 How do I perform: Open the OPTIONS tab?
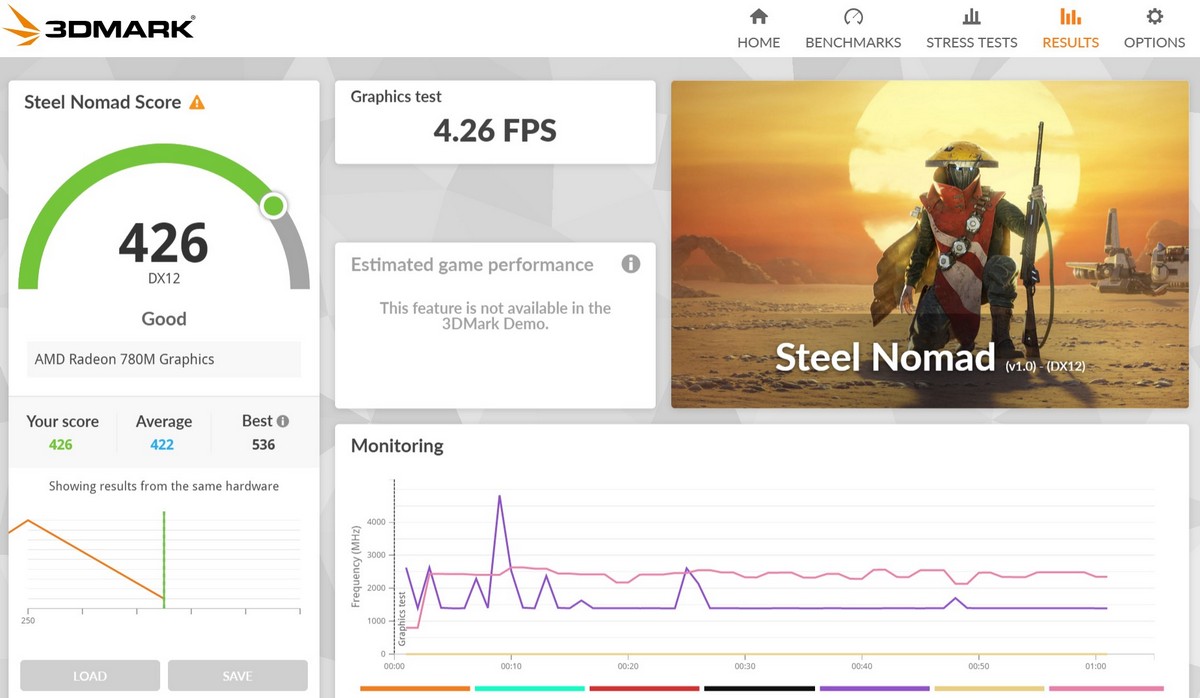(1154, 28)
